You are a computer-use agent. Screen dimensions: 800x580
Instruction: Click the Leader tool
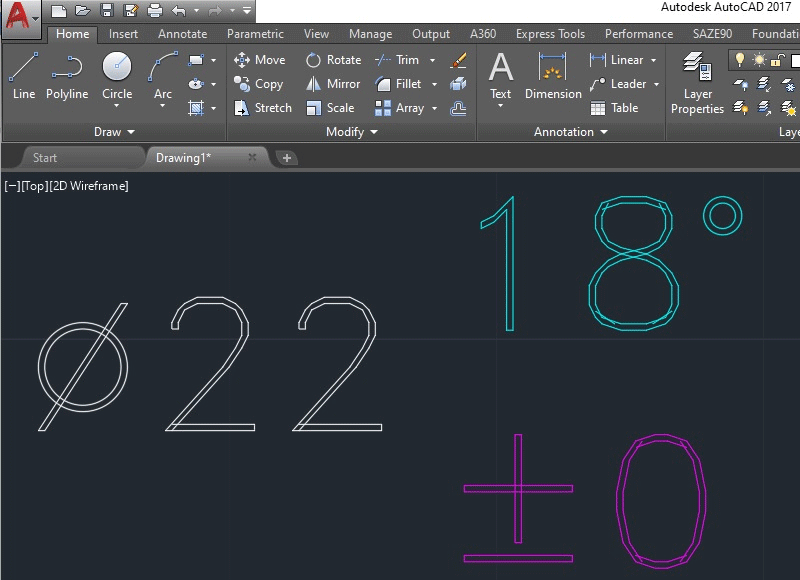(618, 84)
